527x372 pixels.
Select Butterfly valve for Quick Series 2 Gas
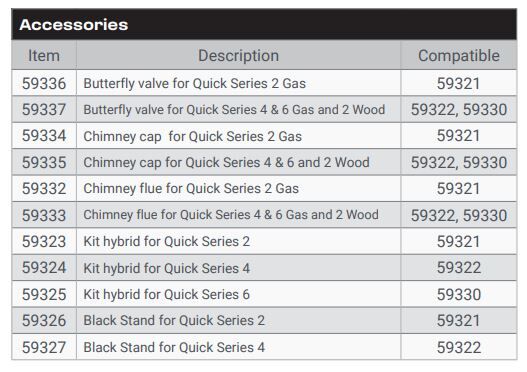(x=195, y=84)
